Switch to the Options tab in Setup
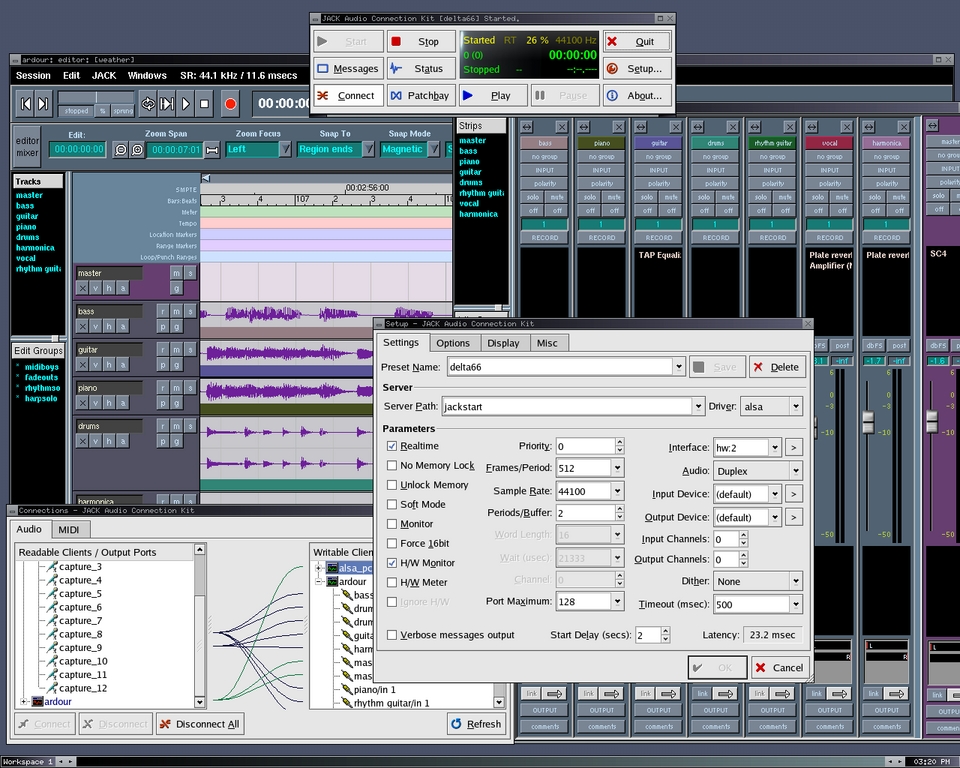The width and height of the screenshot is (960, 768). coord(452,343)
